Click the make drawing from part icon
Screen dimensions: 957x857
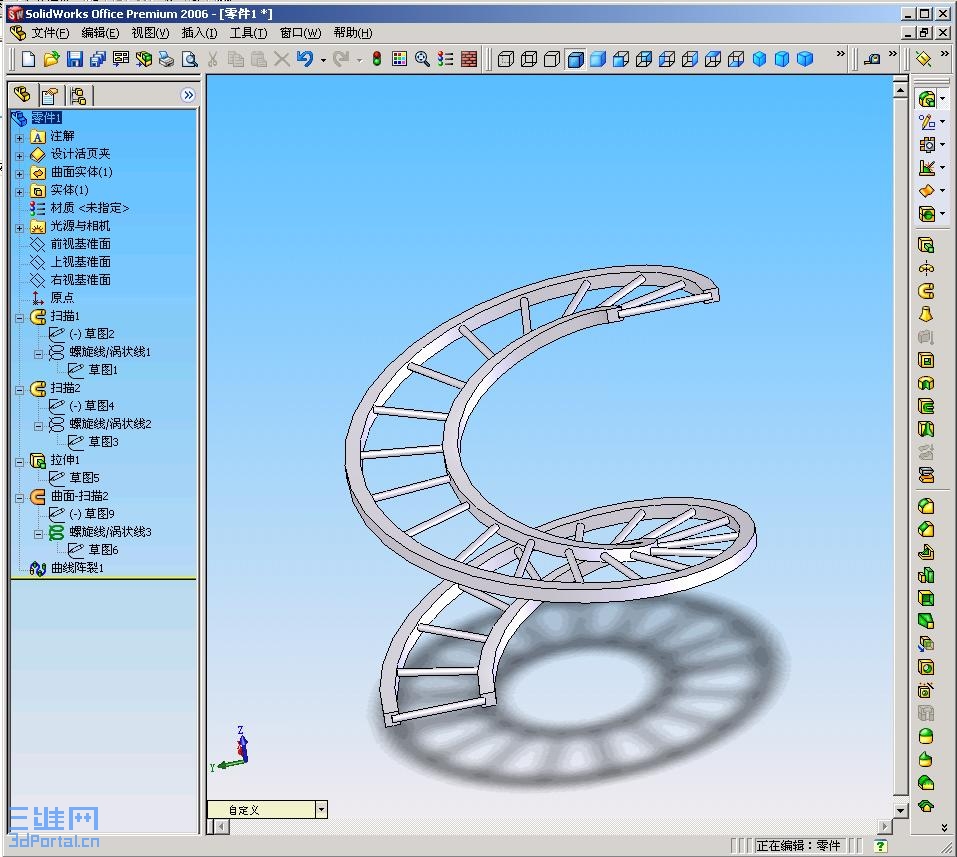(x=120, y=59)
